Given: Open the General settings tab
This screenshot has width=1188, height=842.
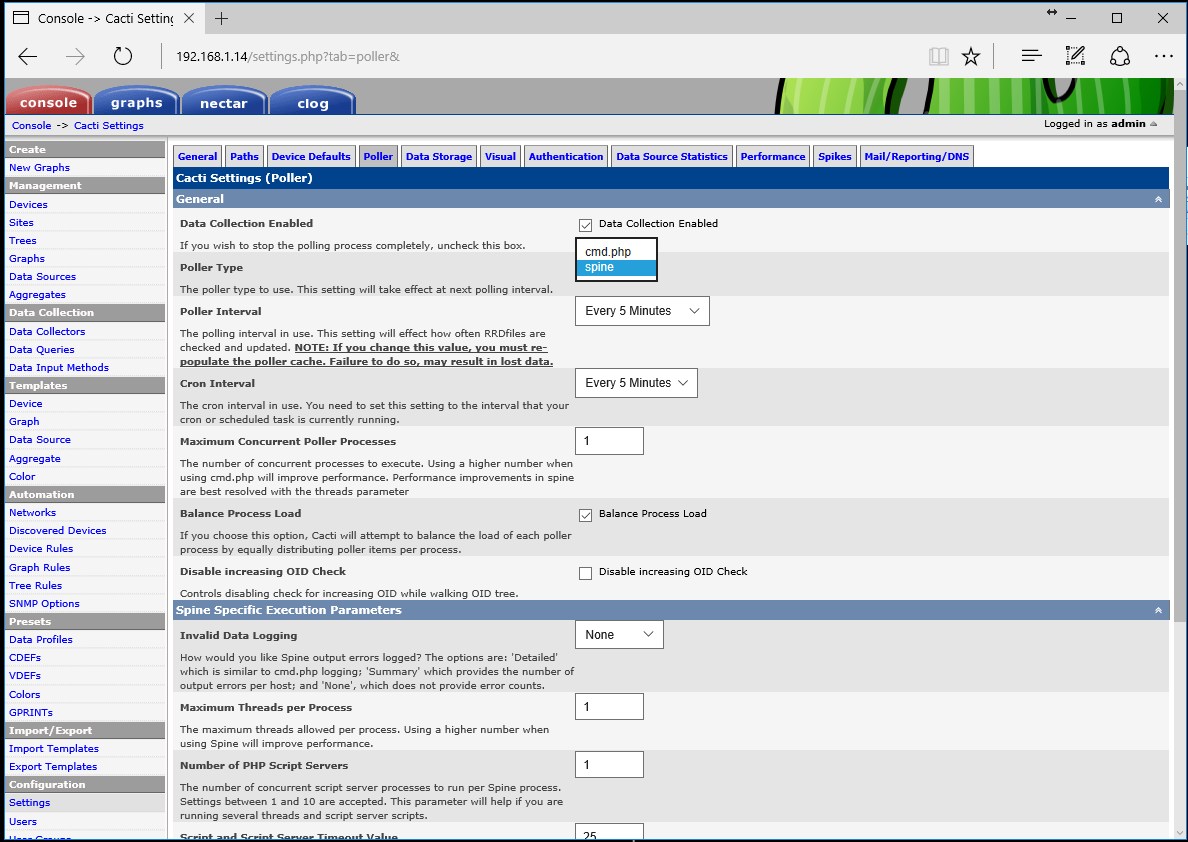Looking at the screenshot, I should tap(198, 156).
